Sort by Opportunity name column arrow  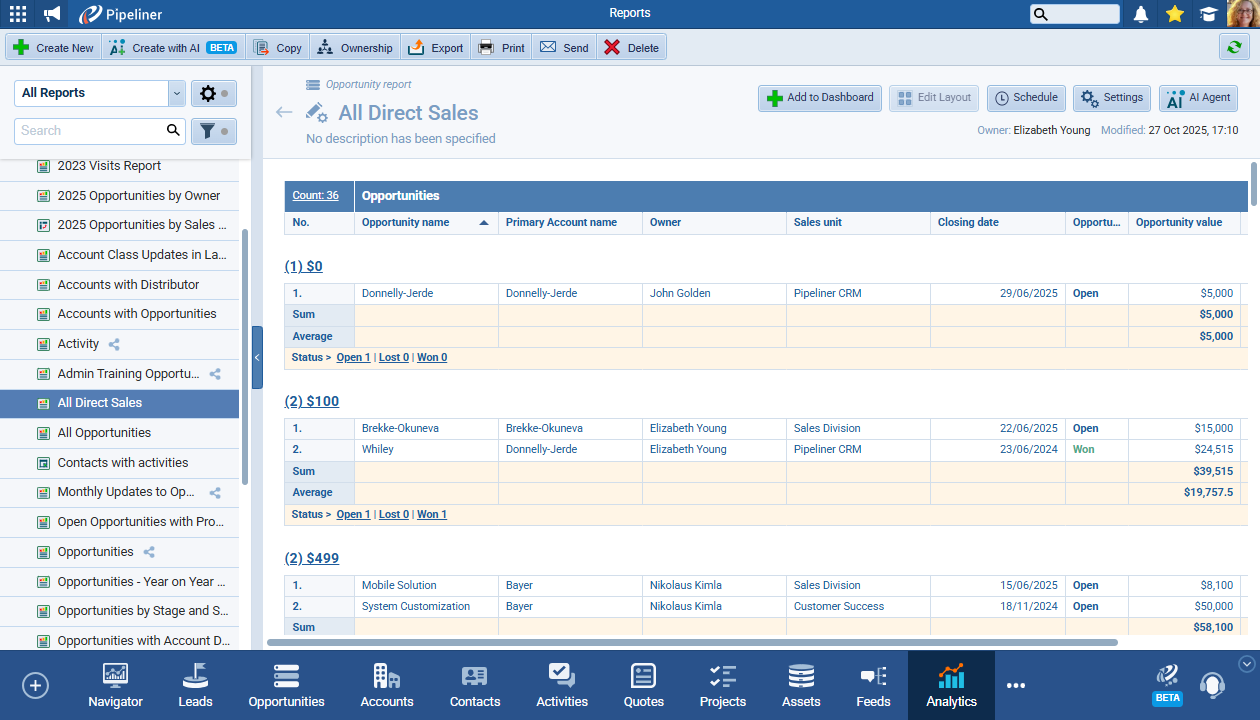[484, 223]
